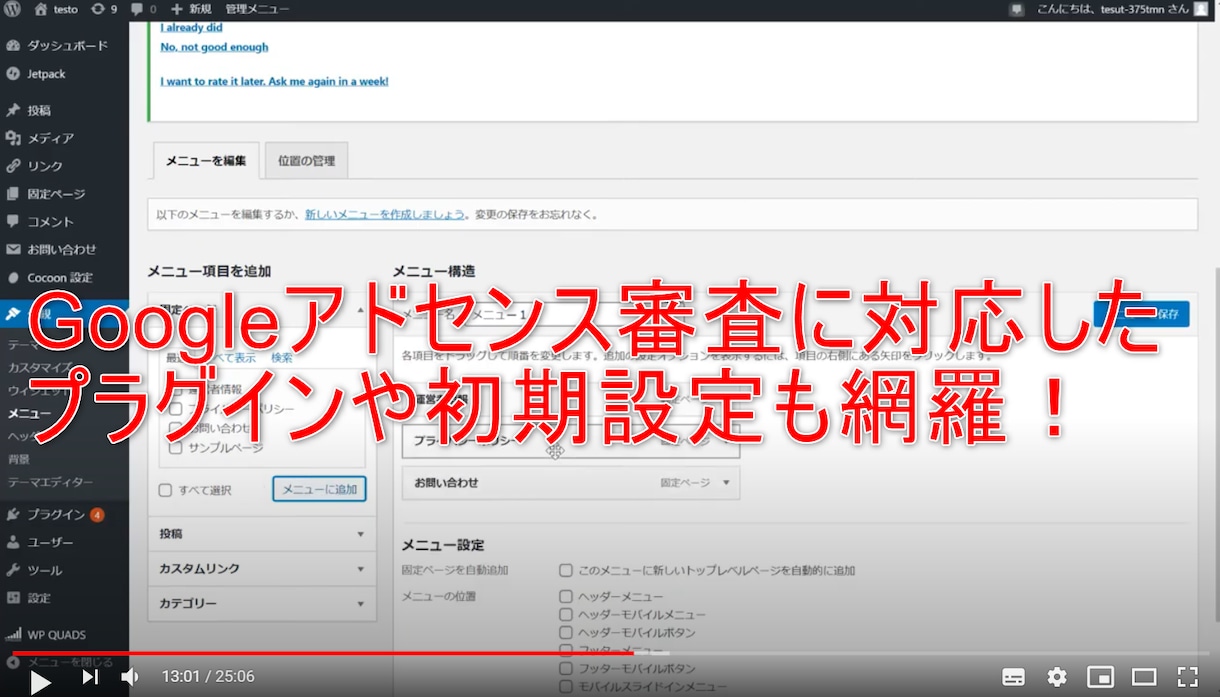Open the video player settings gear

click(1057, 677)
